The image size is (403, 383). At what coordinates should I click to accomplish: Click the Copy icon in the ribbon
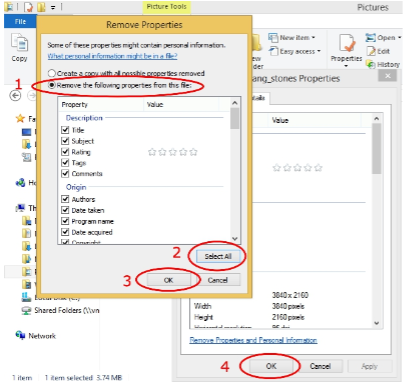pyautogui.click(x=20, y=43)
